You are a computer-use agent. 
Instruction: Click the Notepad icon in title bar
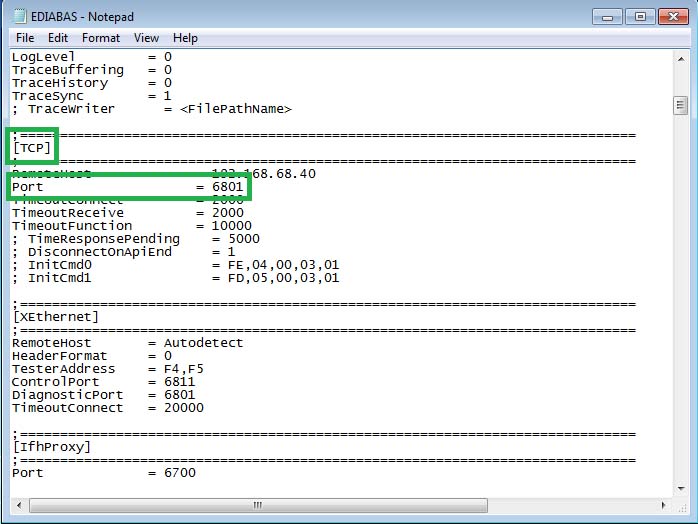click(x=20, y=16)
